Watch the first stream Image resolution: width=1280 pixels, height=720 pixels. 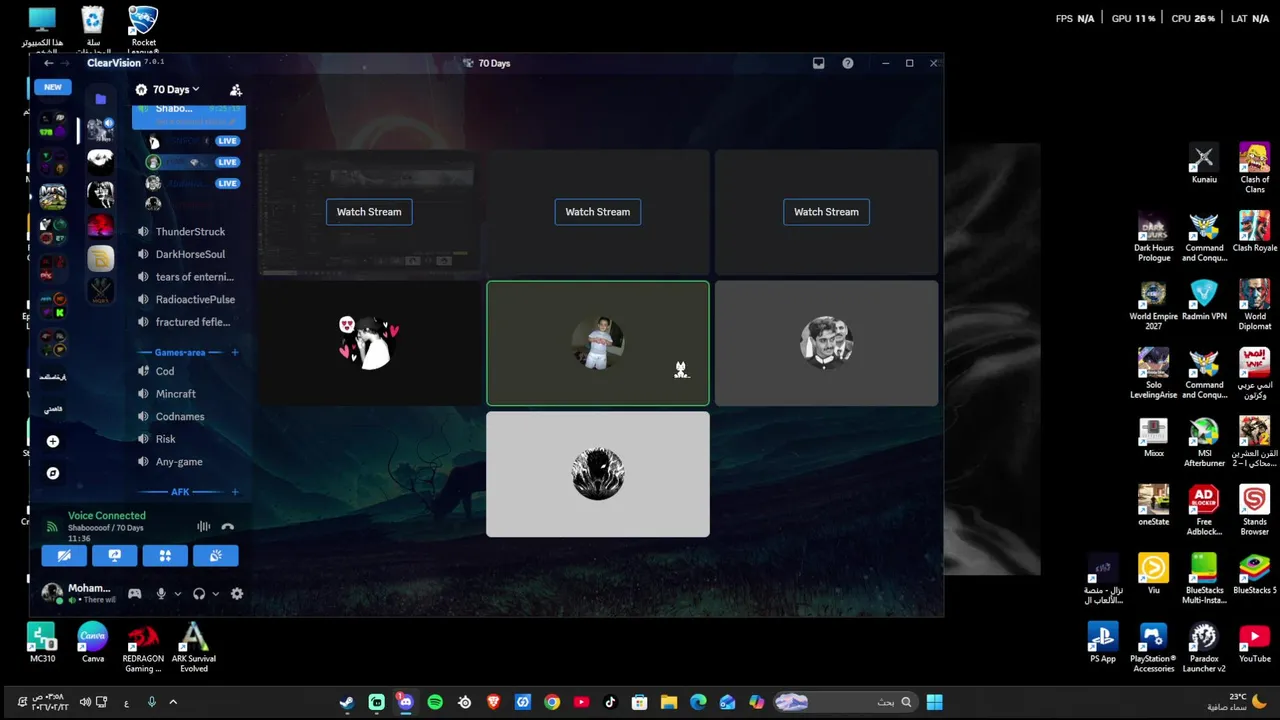click(369, 212)
